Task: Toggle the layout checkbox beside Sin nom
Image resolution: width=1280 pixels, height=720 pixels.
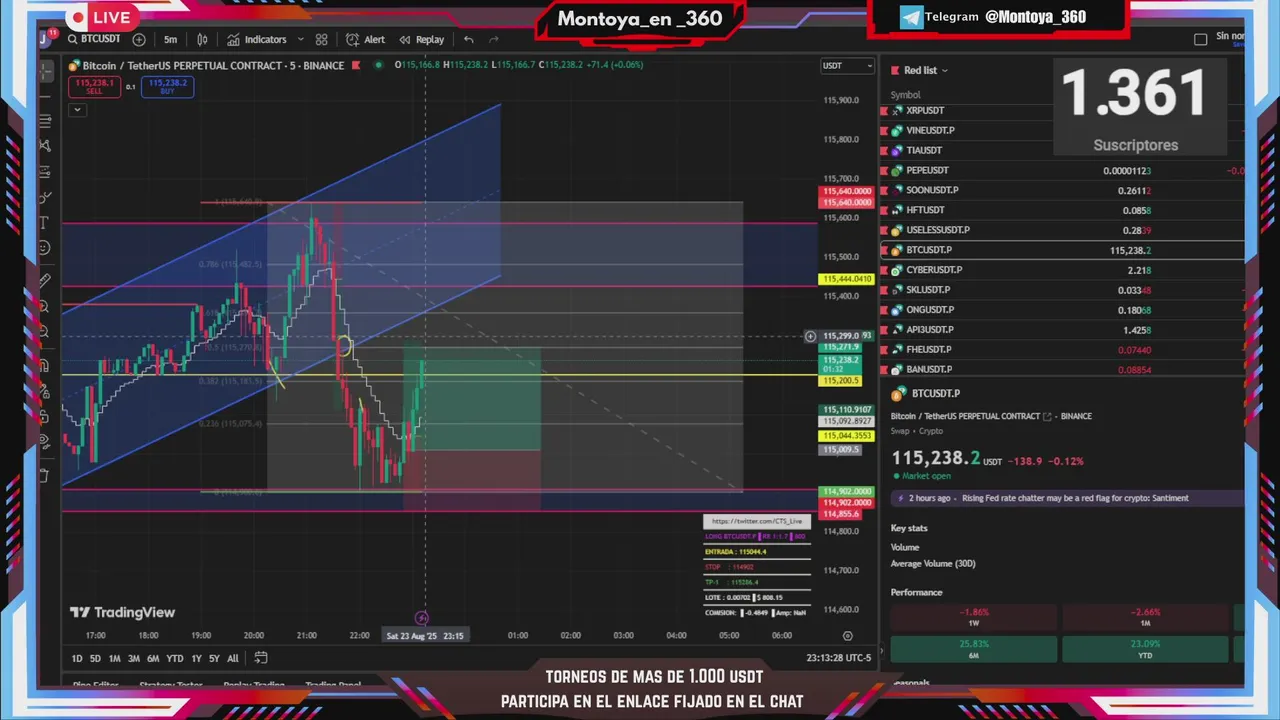Action: click(1201, 39)
